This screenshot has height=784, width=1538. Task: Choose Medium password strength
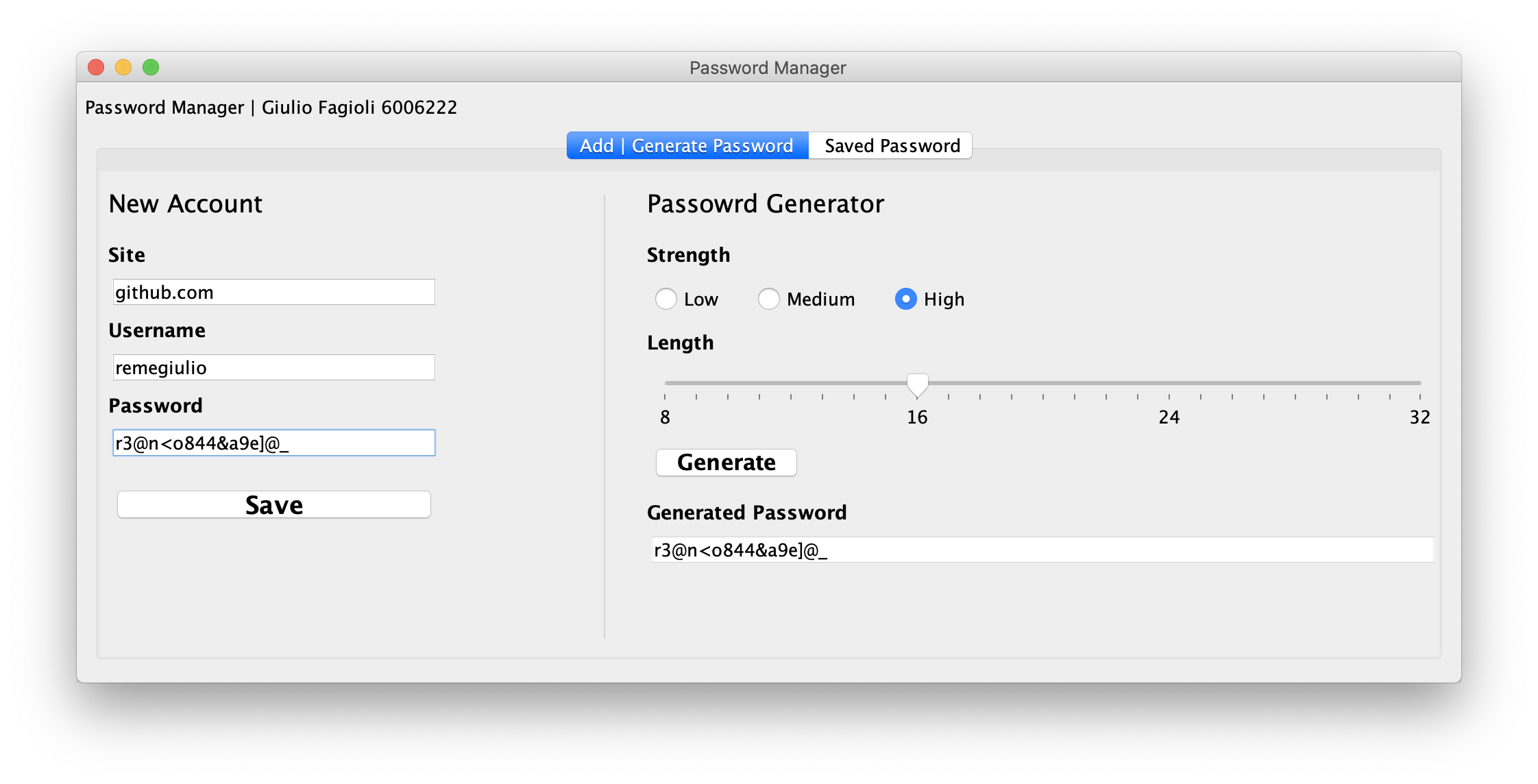[769, 299]
